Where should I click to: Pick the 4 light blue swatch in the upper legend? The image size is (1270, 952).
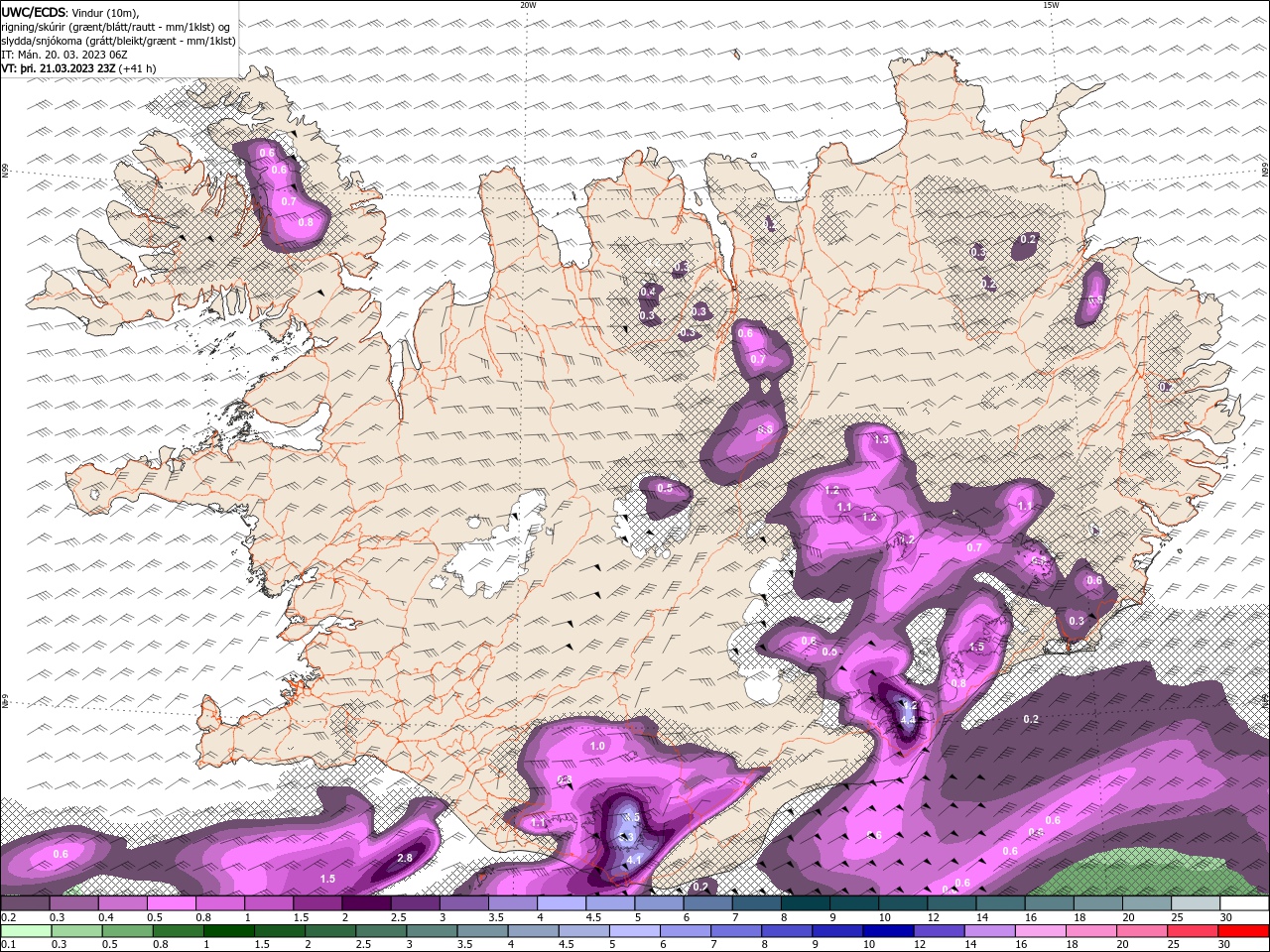(x=562, y=903)
